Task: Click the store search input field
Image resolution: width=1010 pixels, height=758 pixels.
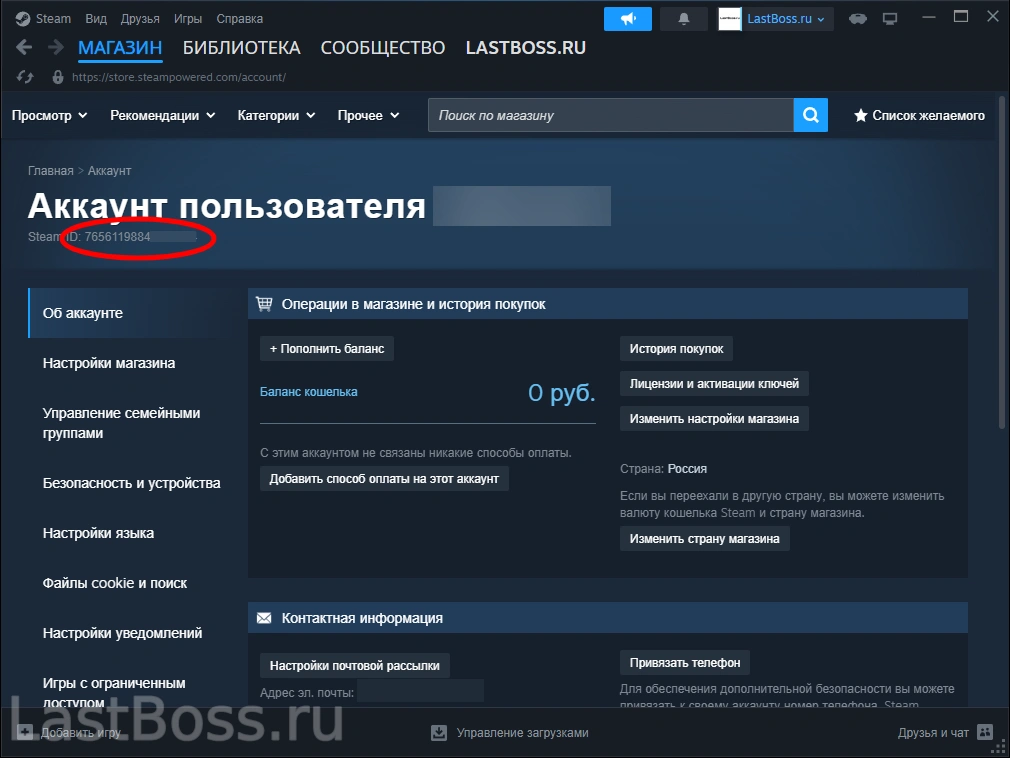Action: click(610, 116)
